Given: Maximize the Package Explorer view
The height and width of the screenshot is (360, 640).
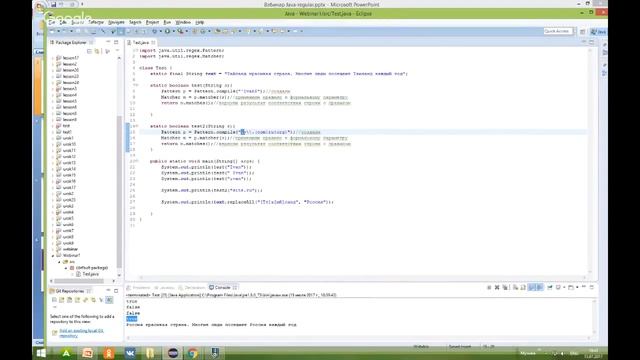Looking at the screenshot, I should [x=116, y=42].
